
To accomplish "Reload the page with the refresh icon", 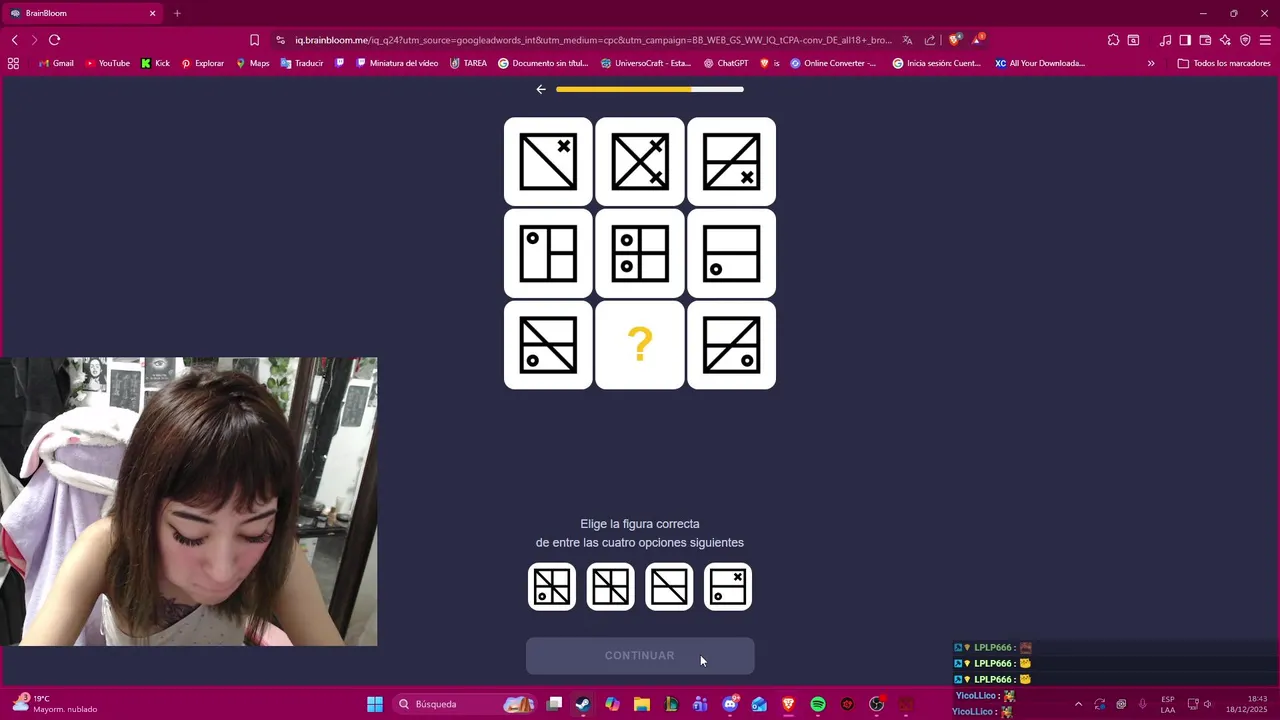I will coord(54,40).
